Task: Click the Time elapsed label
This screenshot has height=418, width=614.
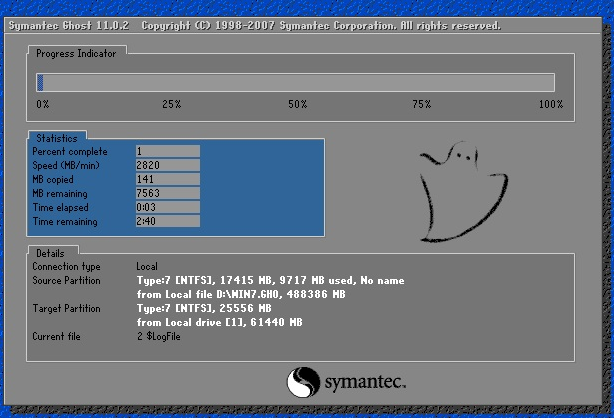Action: point(60,208)
